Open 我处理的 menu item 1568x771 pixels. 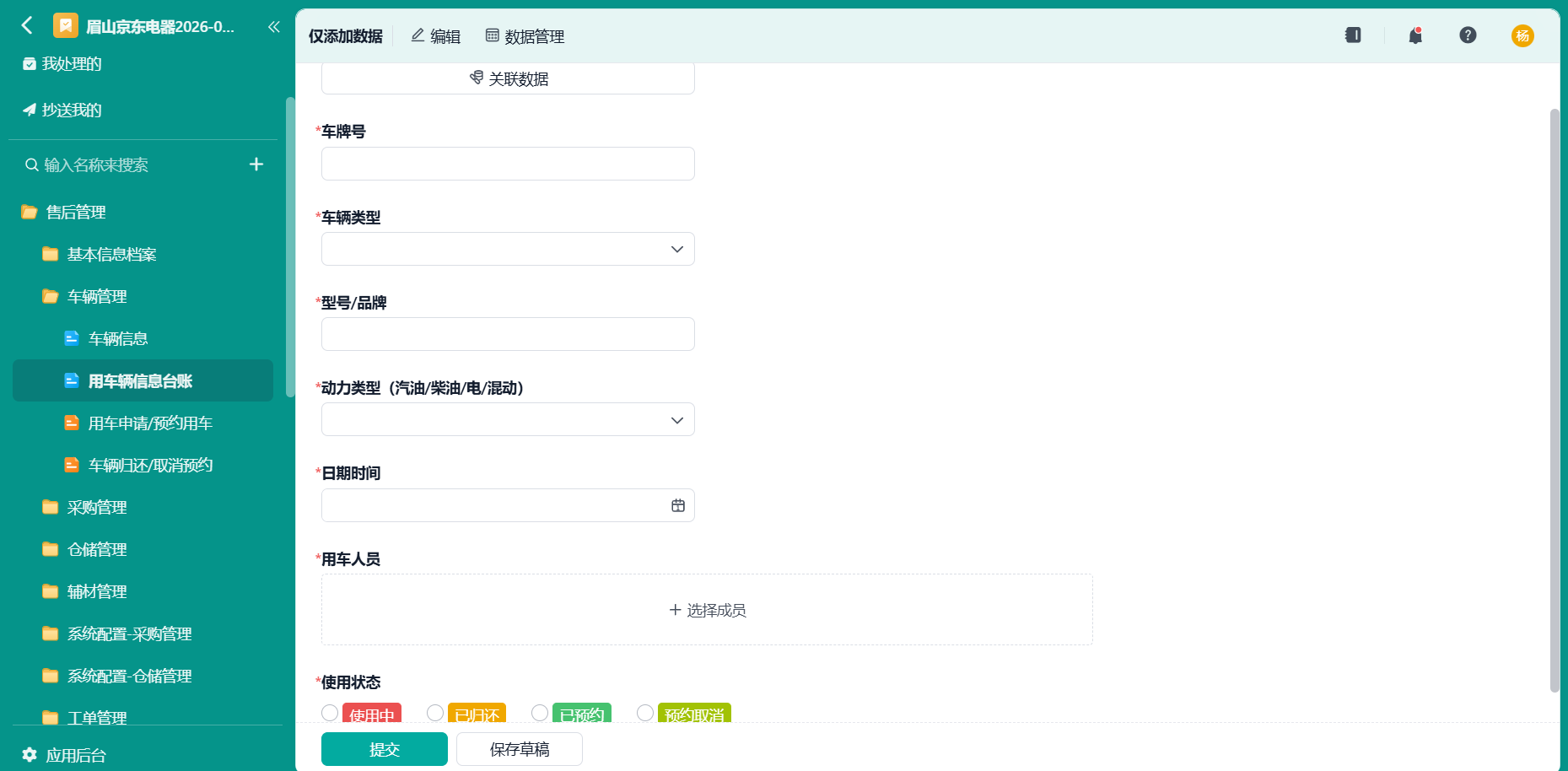[72, 64]
